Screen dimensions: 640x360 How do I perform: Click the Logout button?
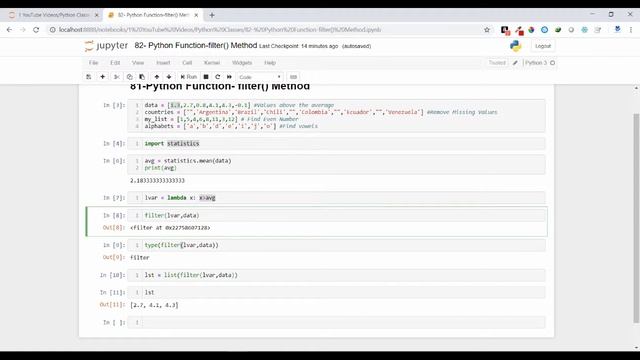pos(543,46)
